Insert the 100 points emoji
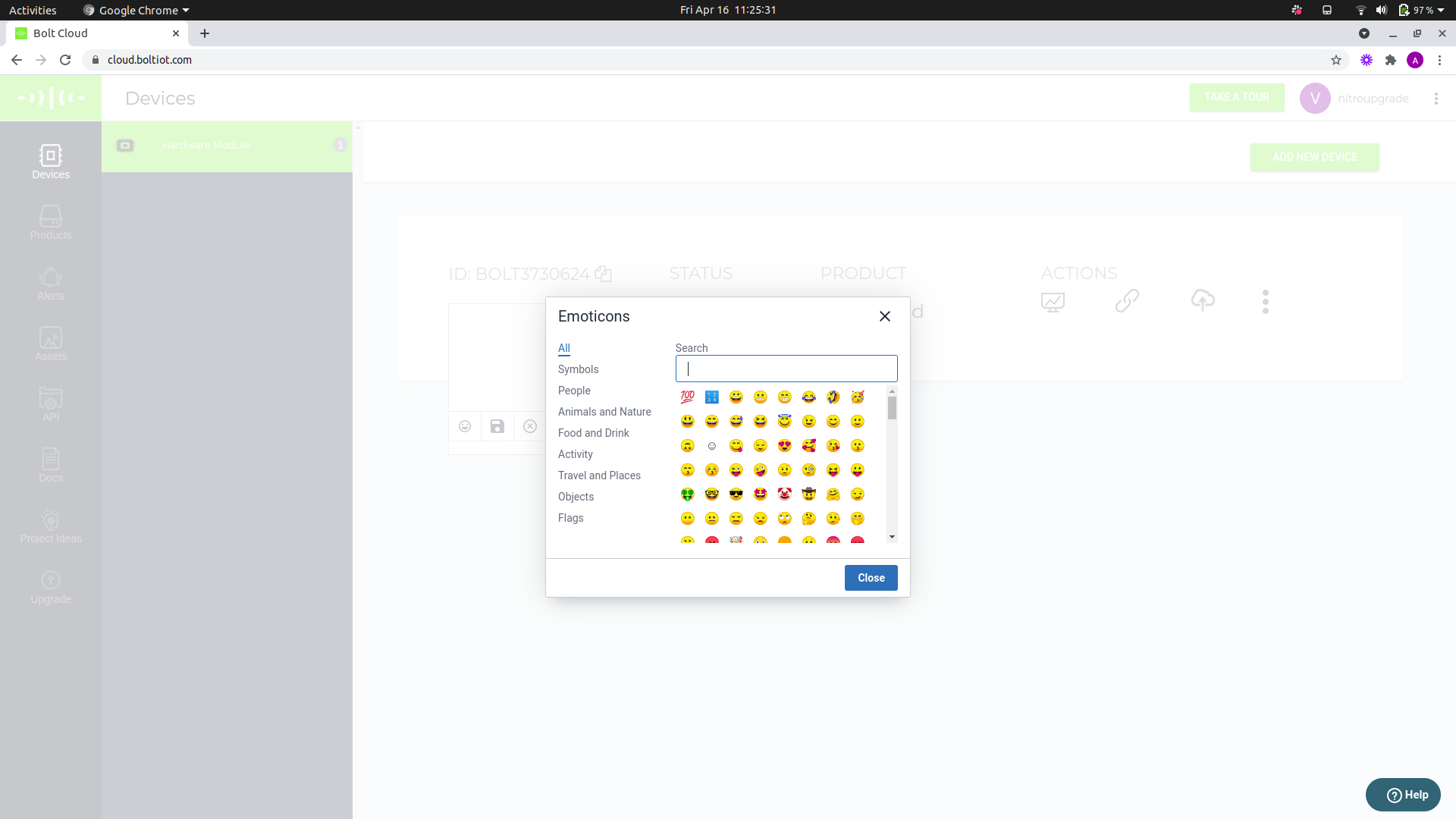The width and height of the screenshot is (1456, 819). click(x=687, y=397)
